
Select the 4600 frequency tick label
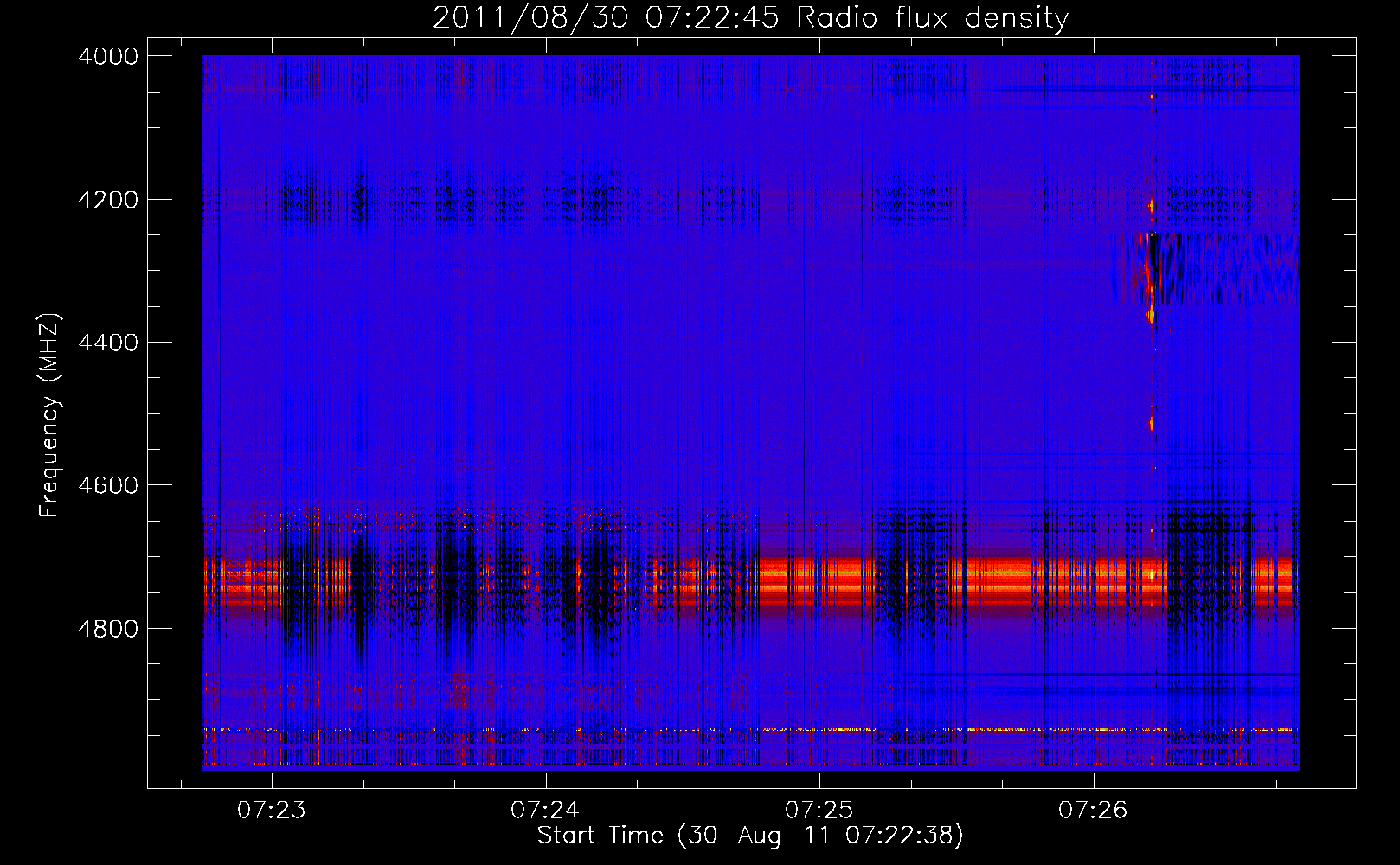(108, 485)
